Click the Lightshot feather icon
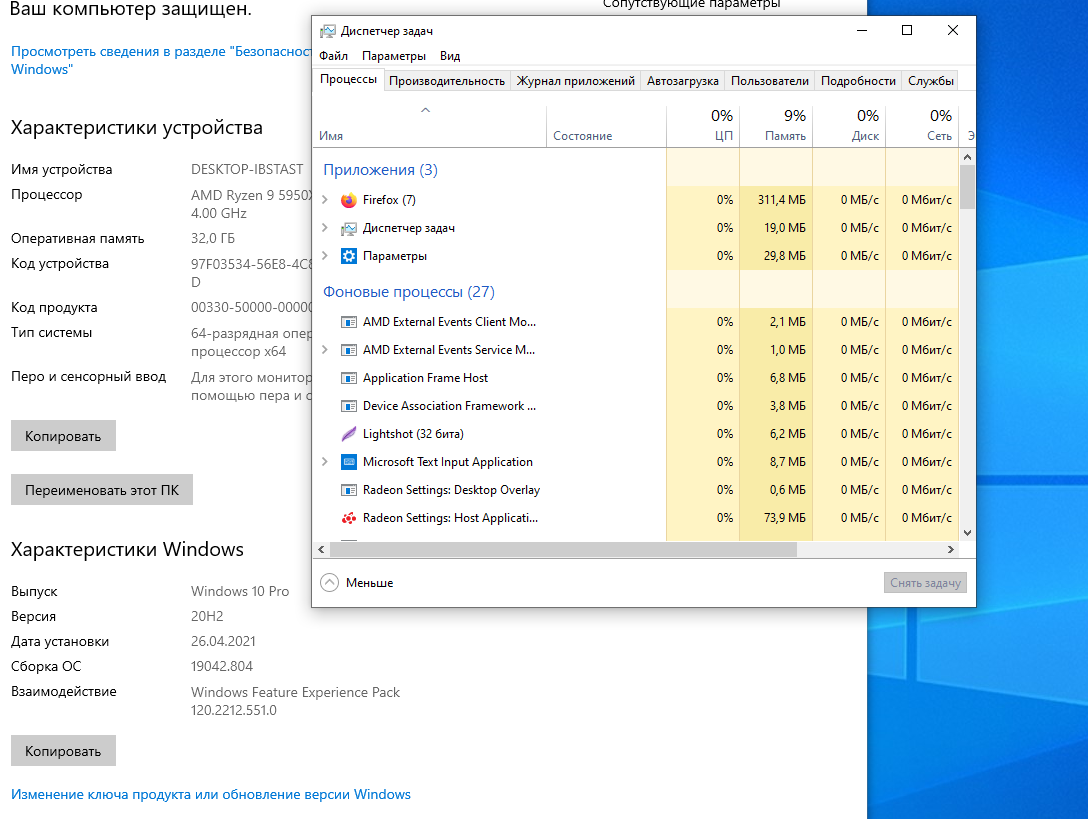The image size is (1088, 819). point(348,434)
